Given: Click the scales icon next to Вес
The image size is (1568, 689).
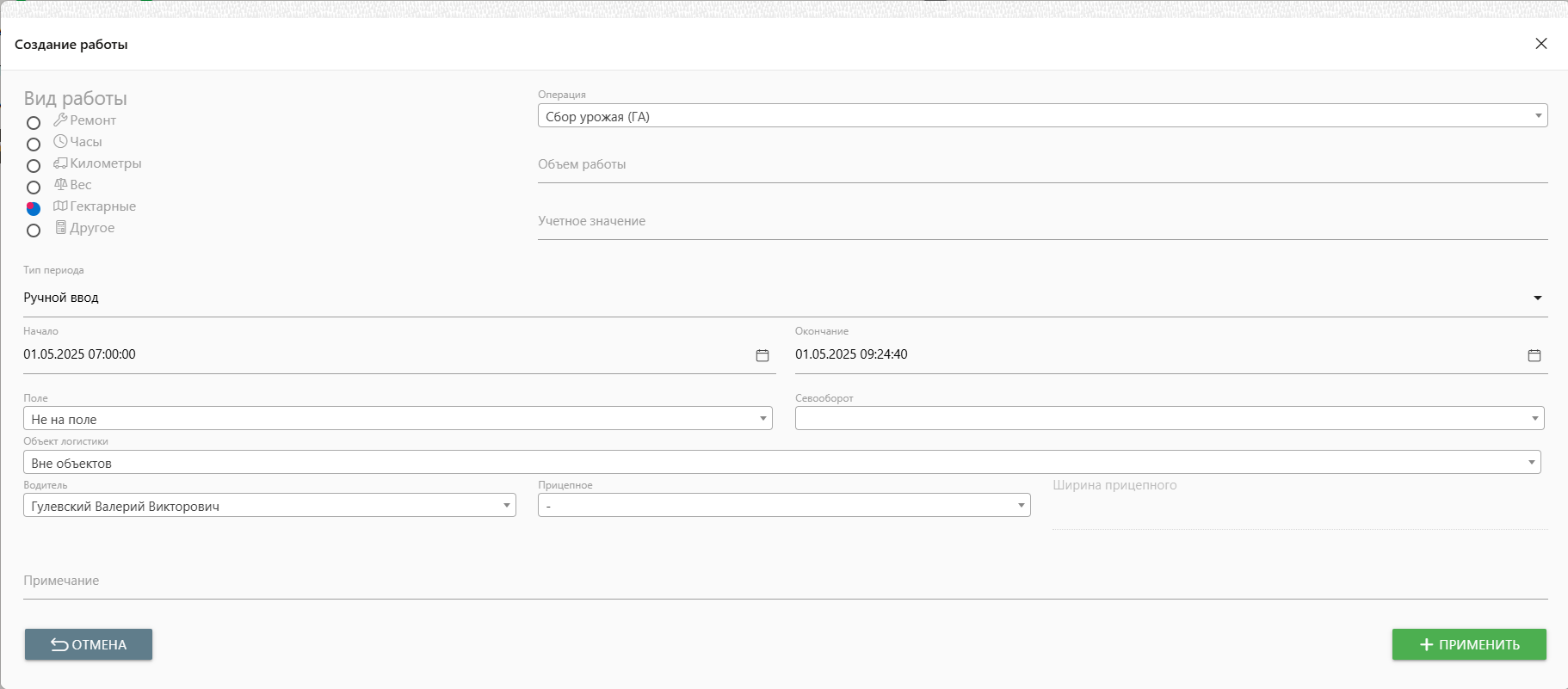Looking at the screenshot, I should [60, 184].
